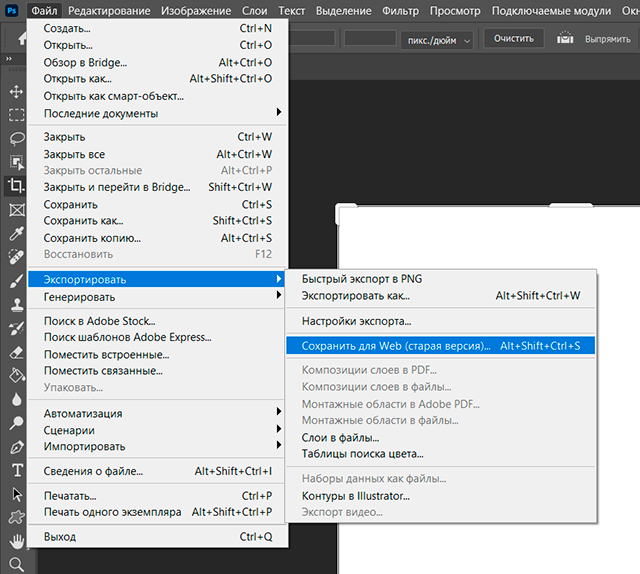The image size is (640, 574).
Task: Open the Редактирование menu
Action: click(x=109, y=11)
